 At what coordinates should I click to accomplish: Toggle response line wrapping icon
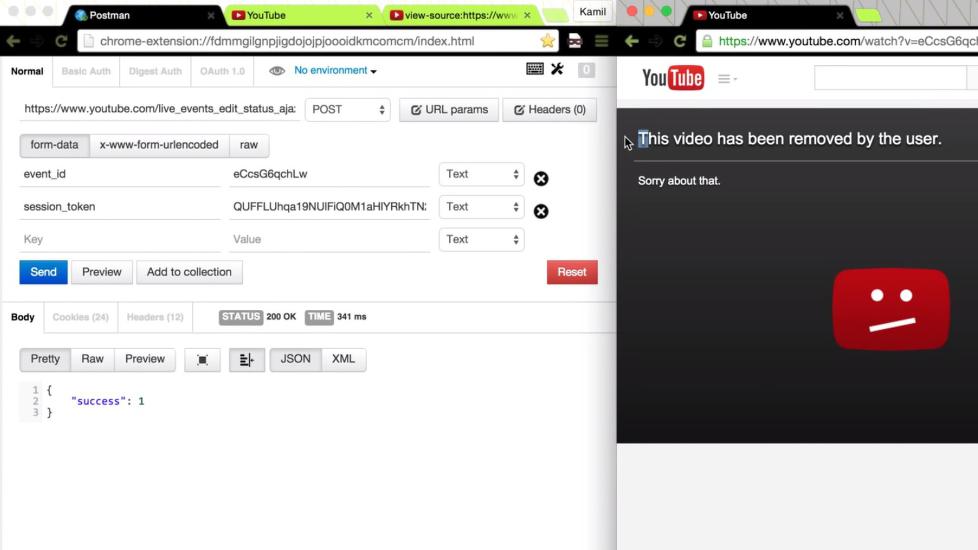[x=246, y=360]
